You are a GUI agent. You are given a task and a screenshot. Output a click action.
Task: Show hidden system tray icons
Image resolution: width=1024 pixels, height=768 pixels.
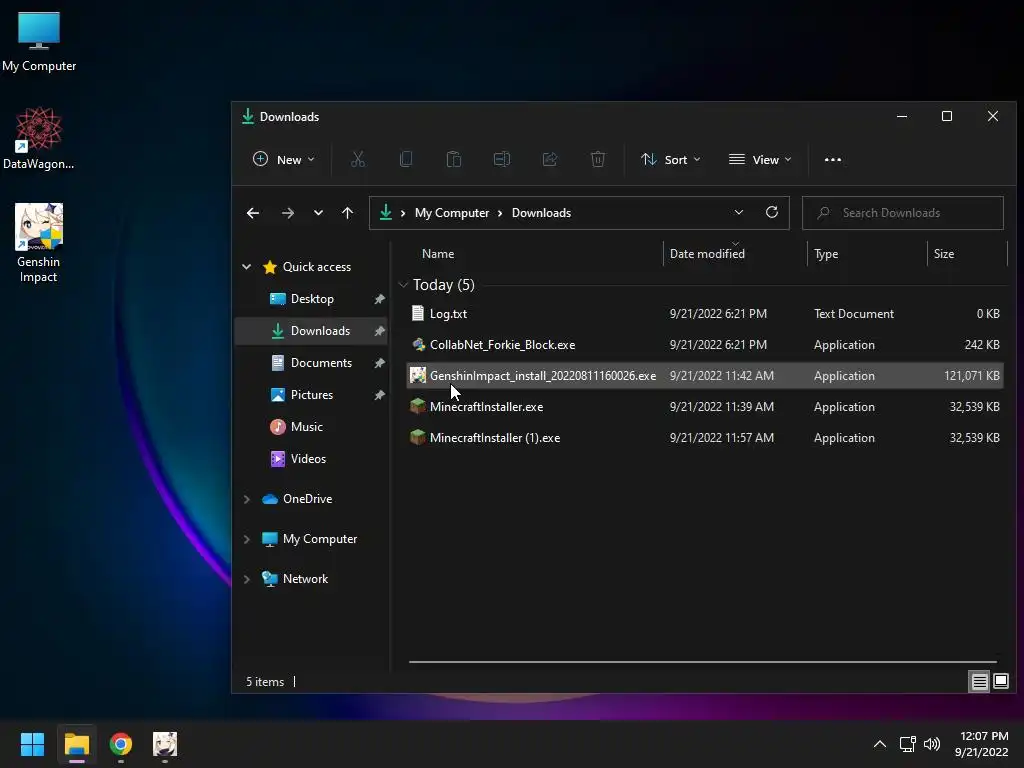pyautogui.click(x=880, y=744)
